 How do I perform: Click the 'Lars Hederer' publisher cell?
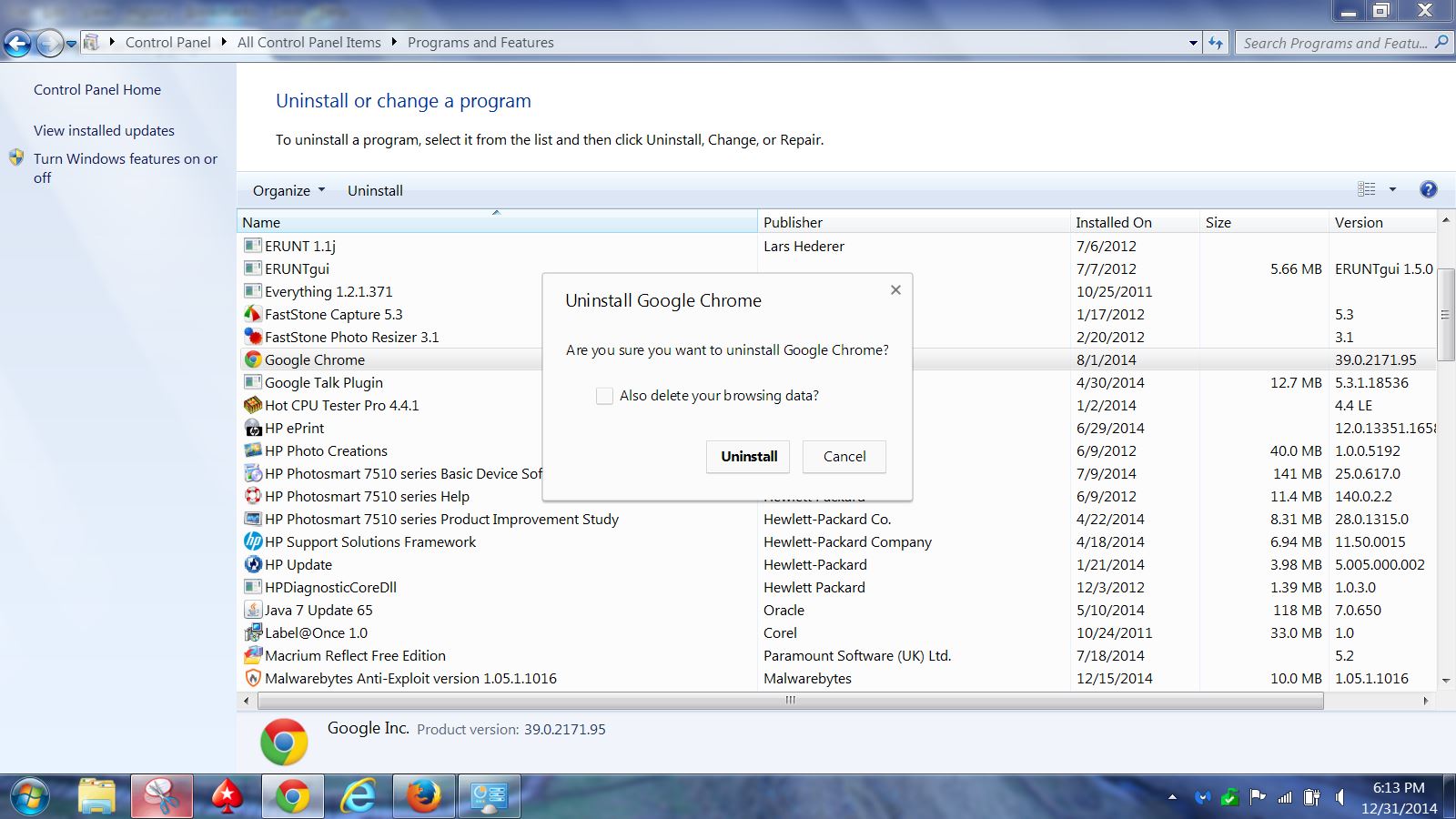click(x=804, y=246)
